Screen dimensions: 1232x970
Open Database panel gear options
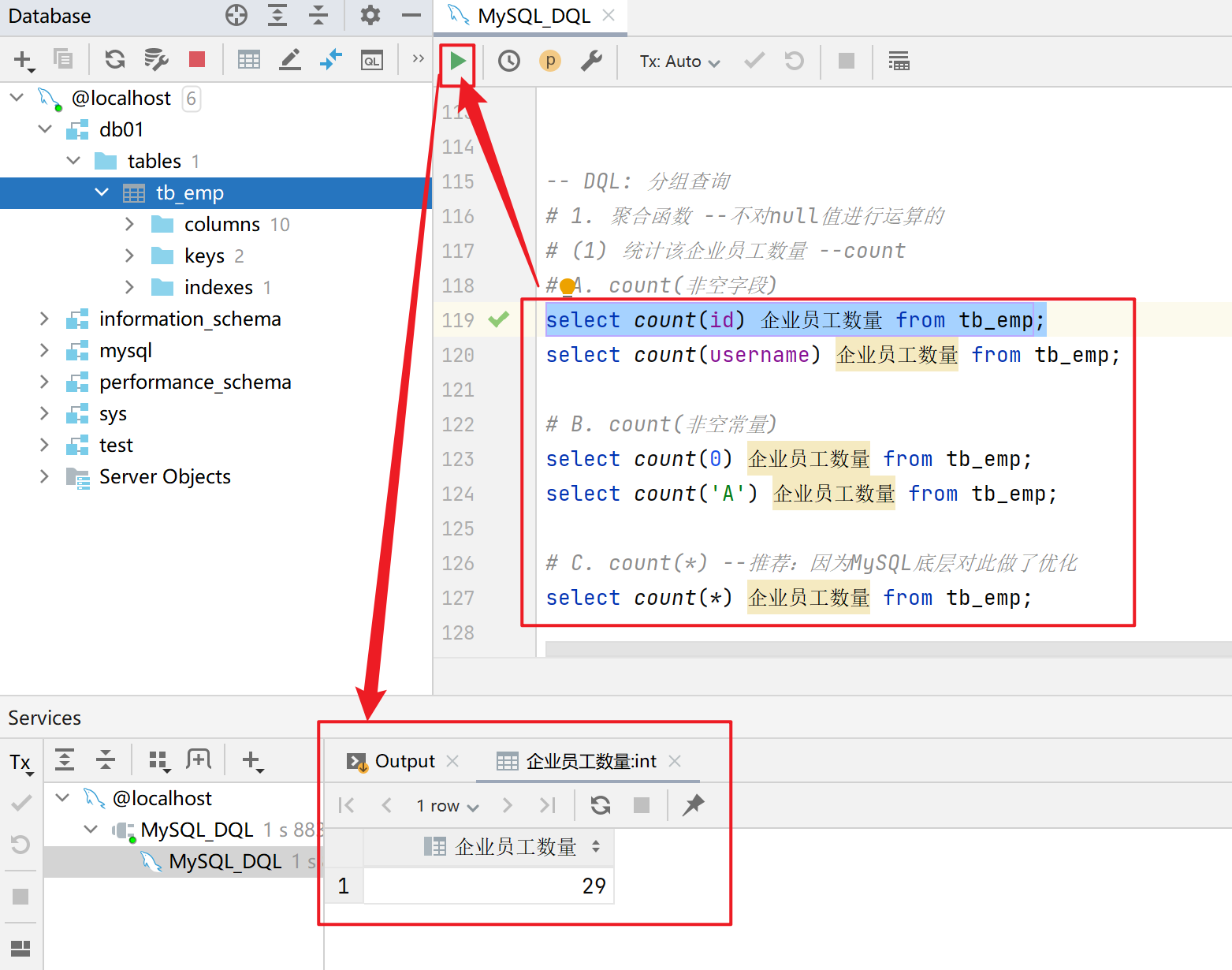(370, 15)
